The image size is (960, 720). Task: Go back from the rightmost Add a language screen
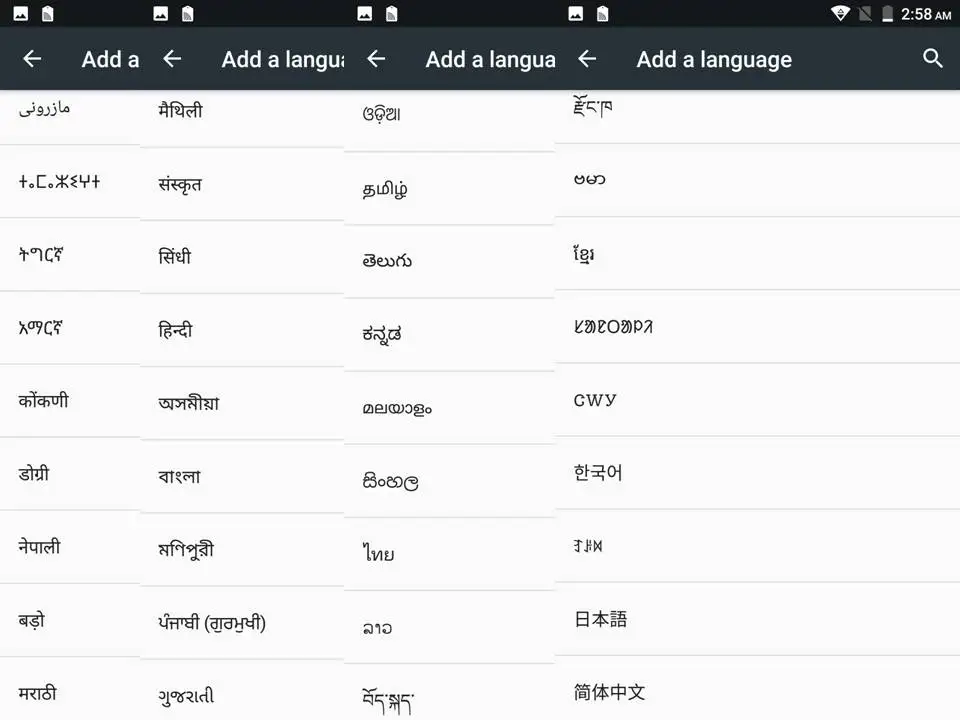coord(587,59)
